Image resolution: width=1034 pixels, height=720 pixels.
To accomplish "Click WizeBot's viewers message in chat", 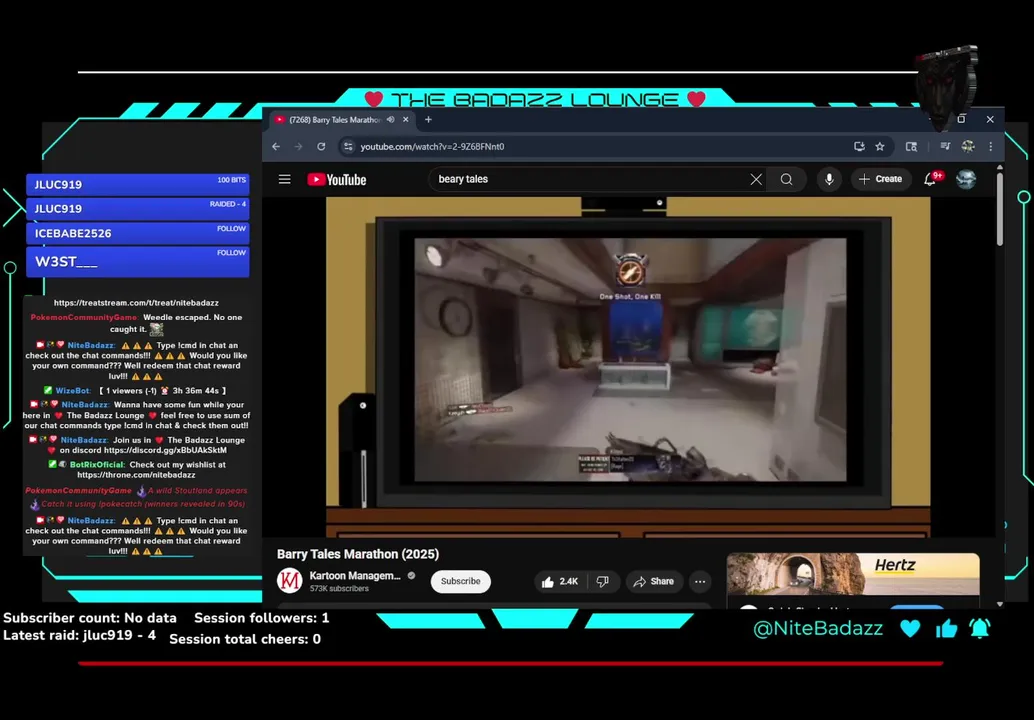I will tap(135, 390).
